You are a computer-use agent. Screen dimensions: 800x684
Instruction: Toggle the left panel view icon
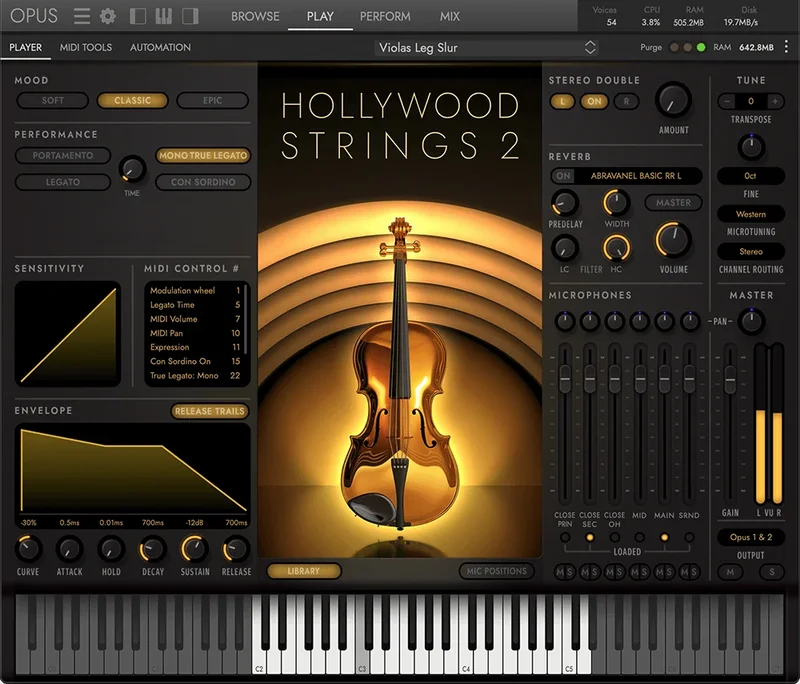pyautogui.click(x=138, y=16)
